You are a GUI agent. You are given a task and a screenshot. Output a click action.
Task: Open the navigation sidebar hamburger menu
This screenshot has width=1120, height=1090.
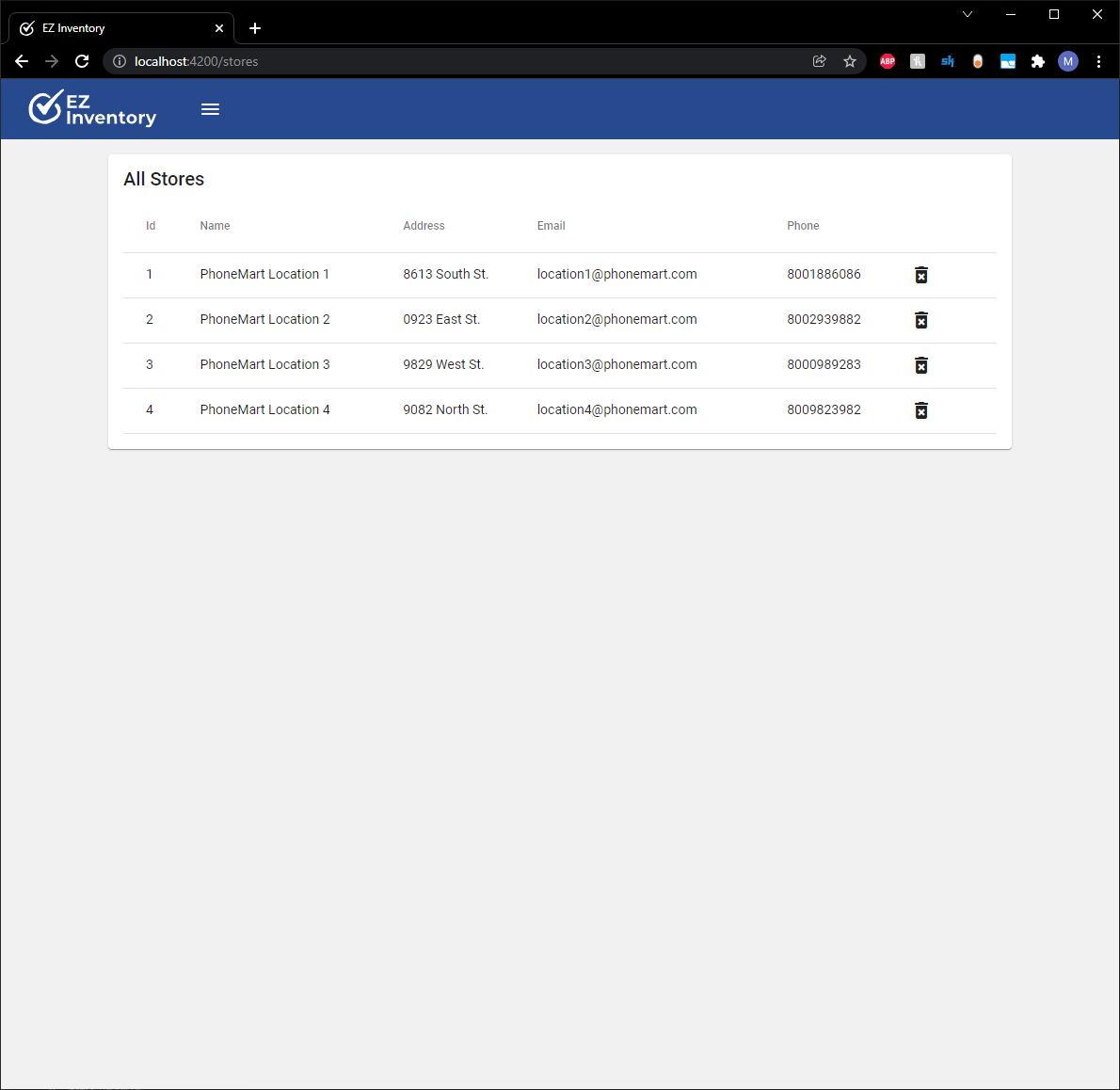pos(210,108)
